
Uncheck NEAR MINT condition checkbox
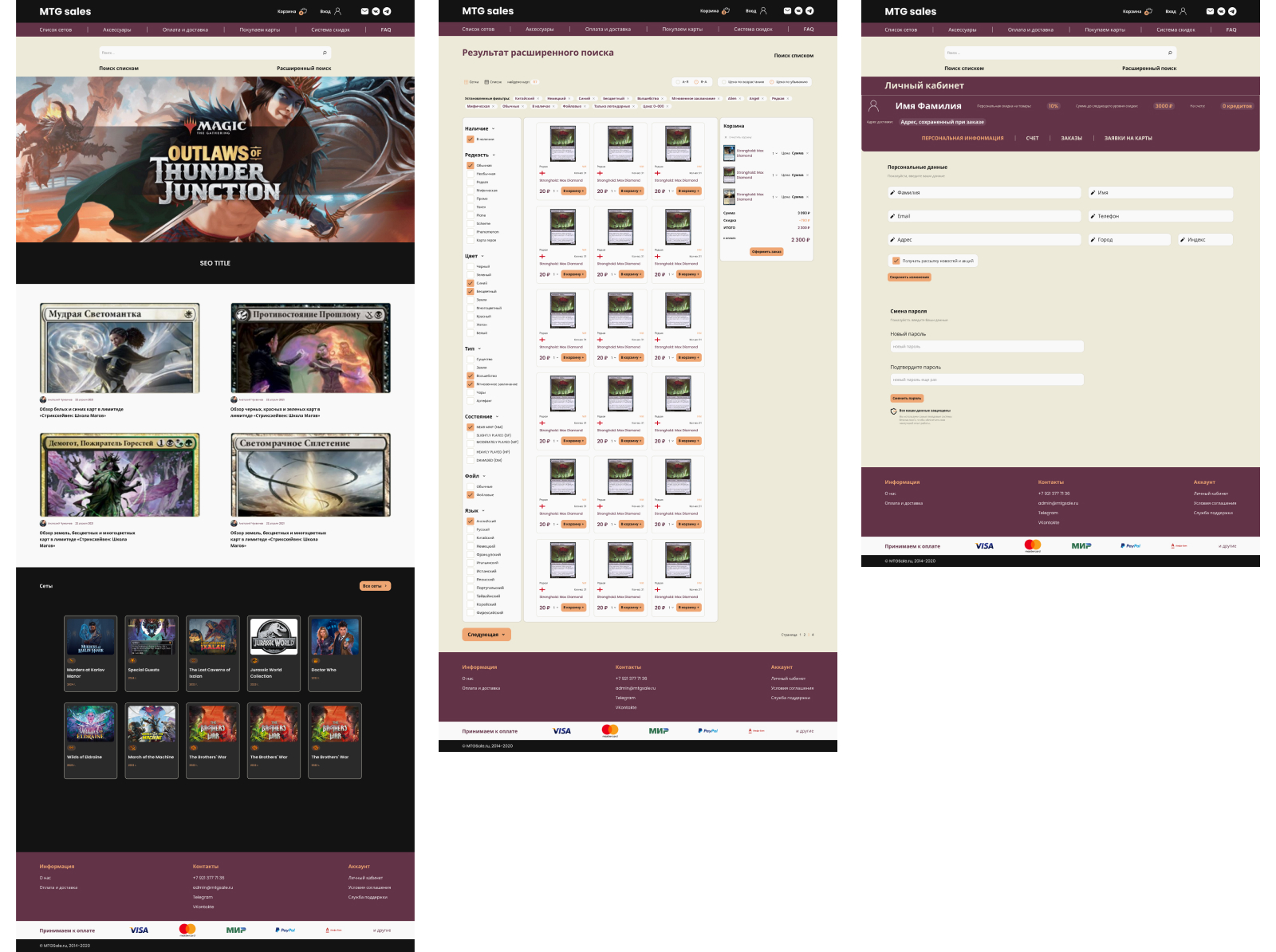(471, 427)
